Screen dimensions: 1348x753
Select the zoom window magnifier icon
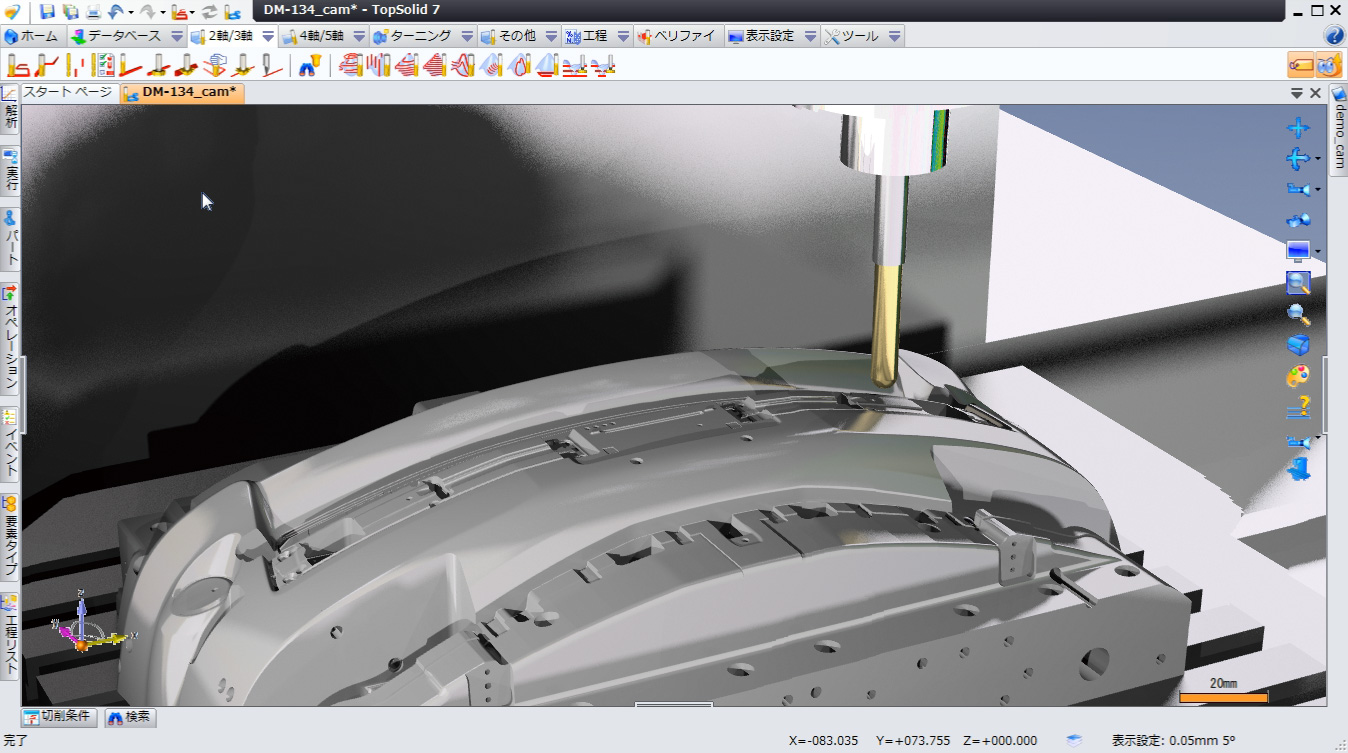[1298, 283]
